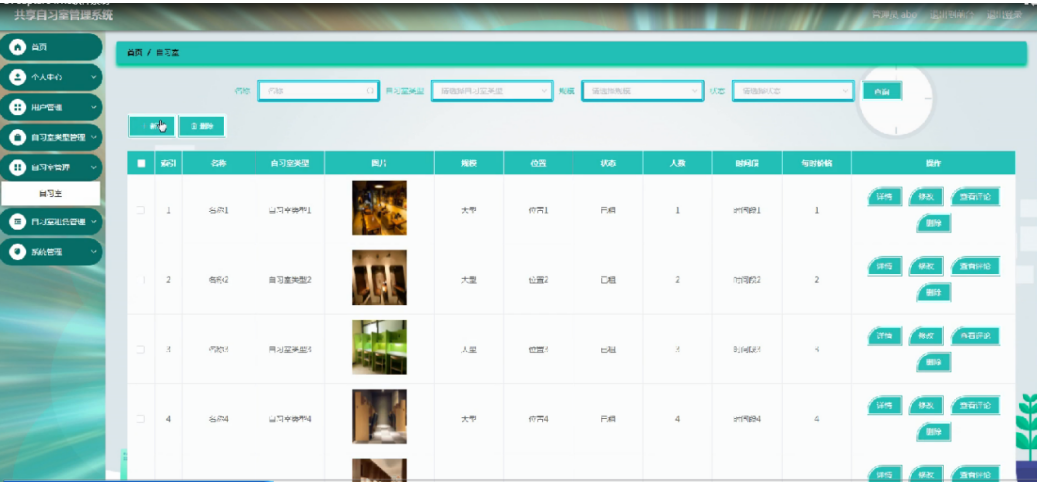Click 删除 in row index 3 actions
The height and width of the screenshot is (483, 1041).
coord(933,362)
